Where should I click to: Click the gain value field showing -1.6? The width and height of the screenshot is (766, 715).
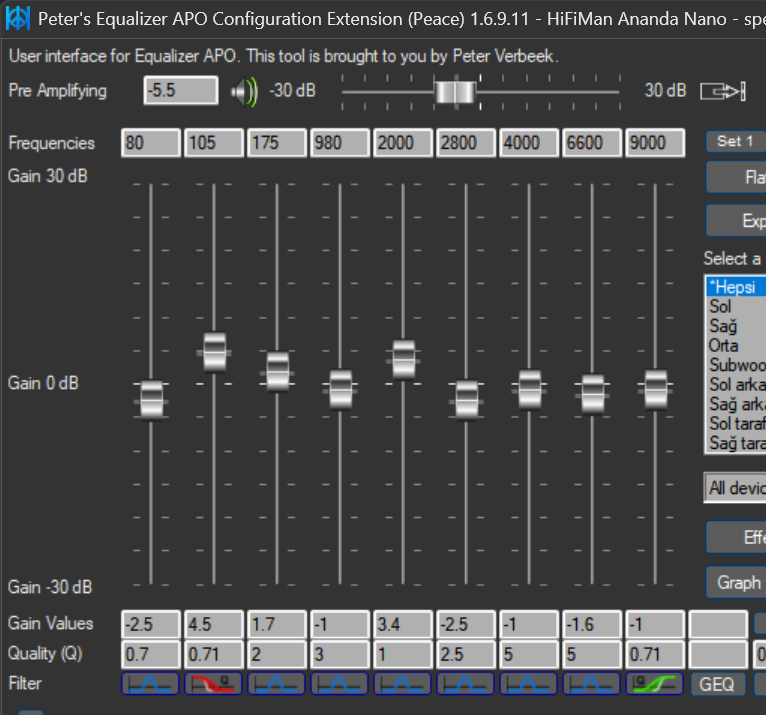coord(592,624)
